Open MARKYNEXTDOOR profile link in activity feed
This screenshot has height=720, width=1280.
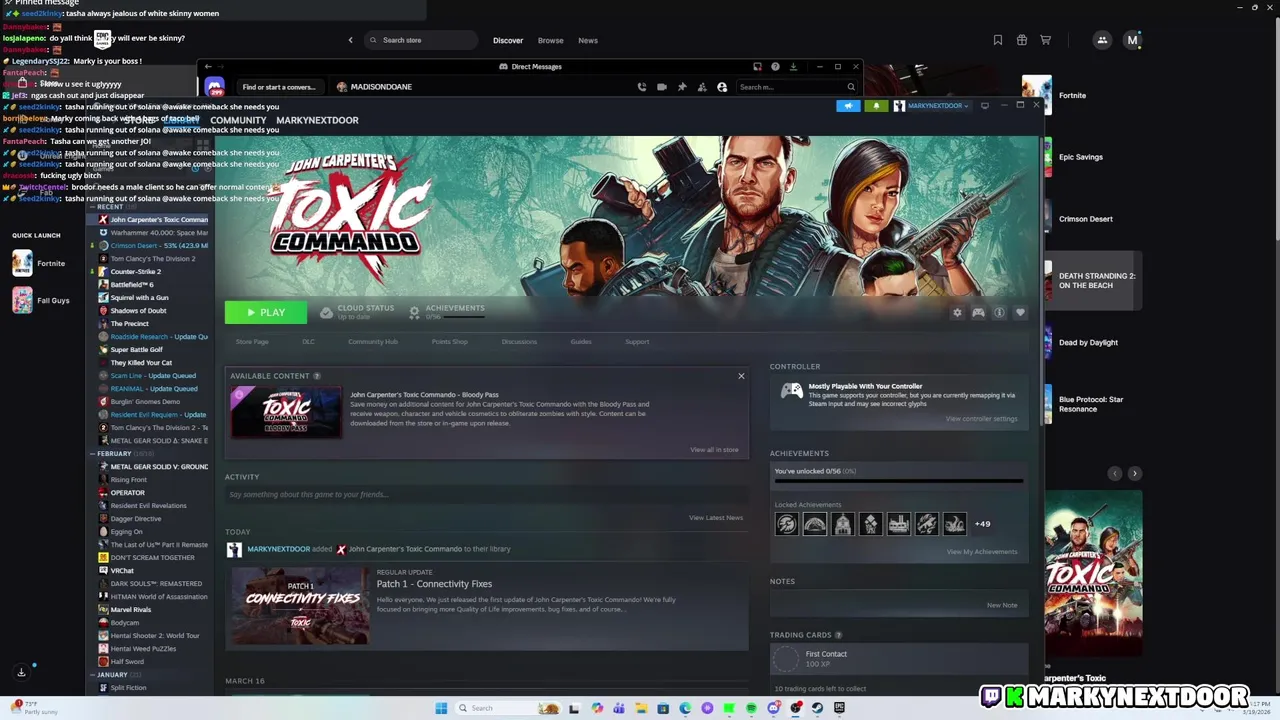point(278,549)
